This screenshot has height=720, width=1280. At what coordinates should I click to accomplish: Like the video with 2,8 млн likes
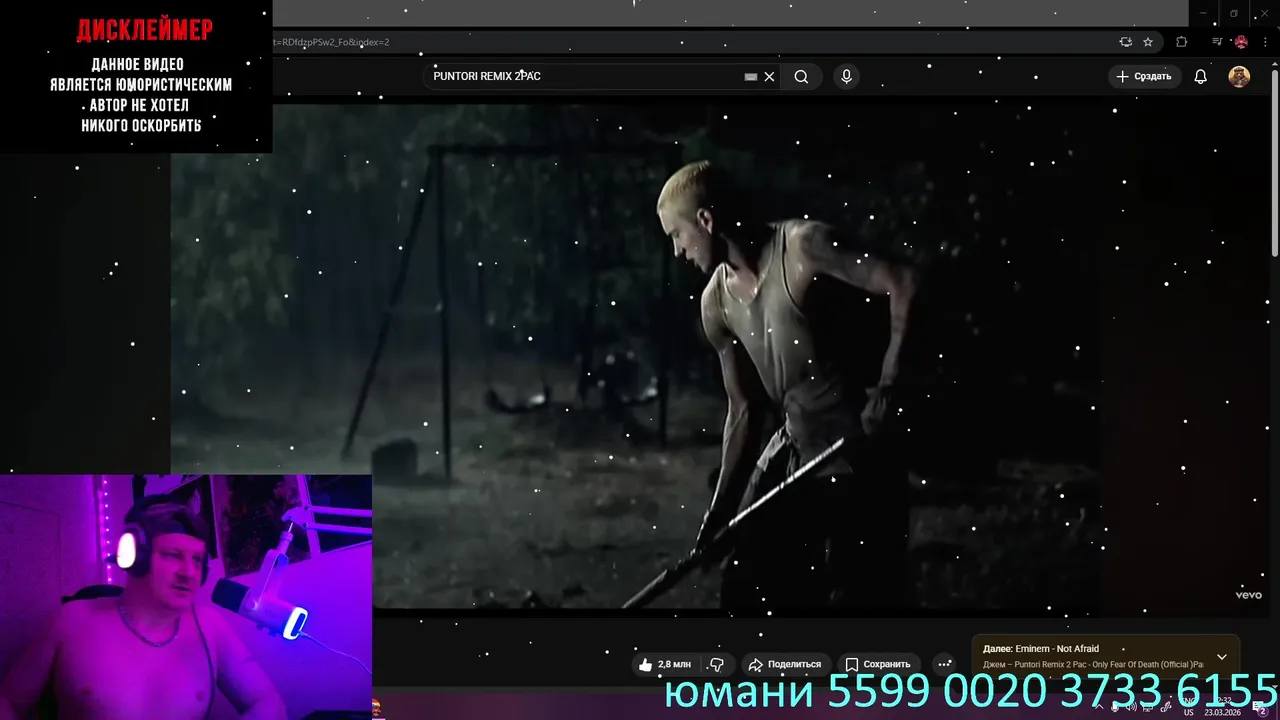[x=665, y=664]
